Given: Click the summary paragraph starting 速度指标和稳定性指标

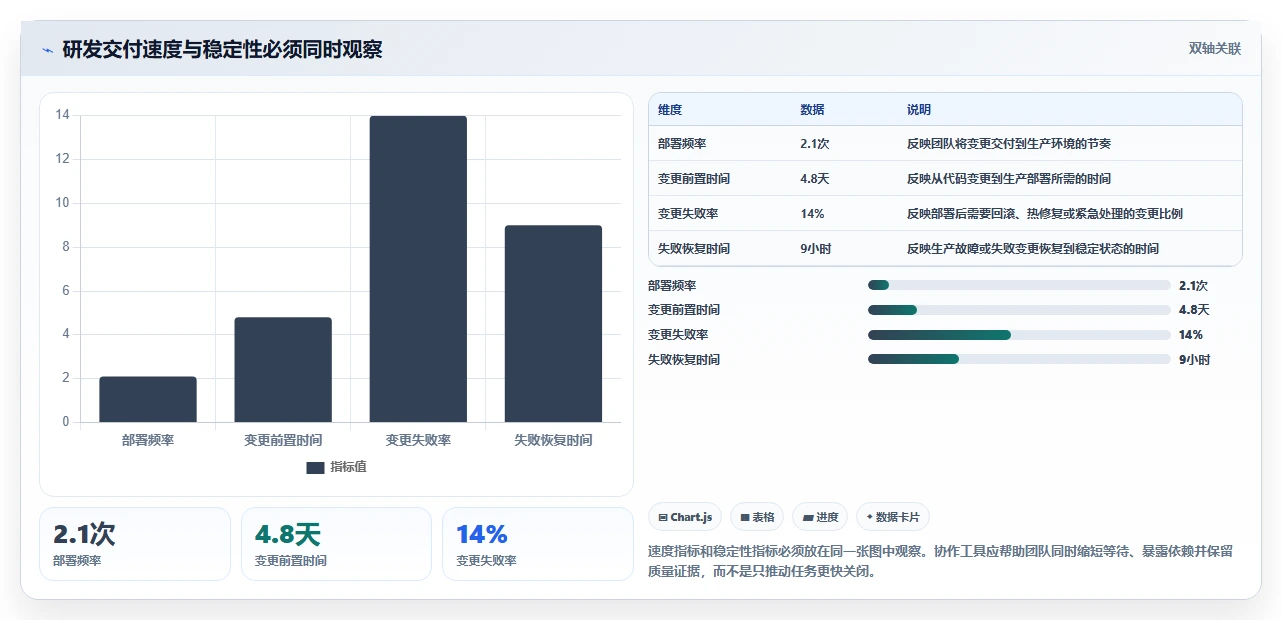Looking at the screenshot, I should (943, 562).
